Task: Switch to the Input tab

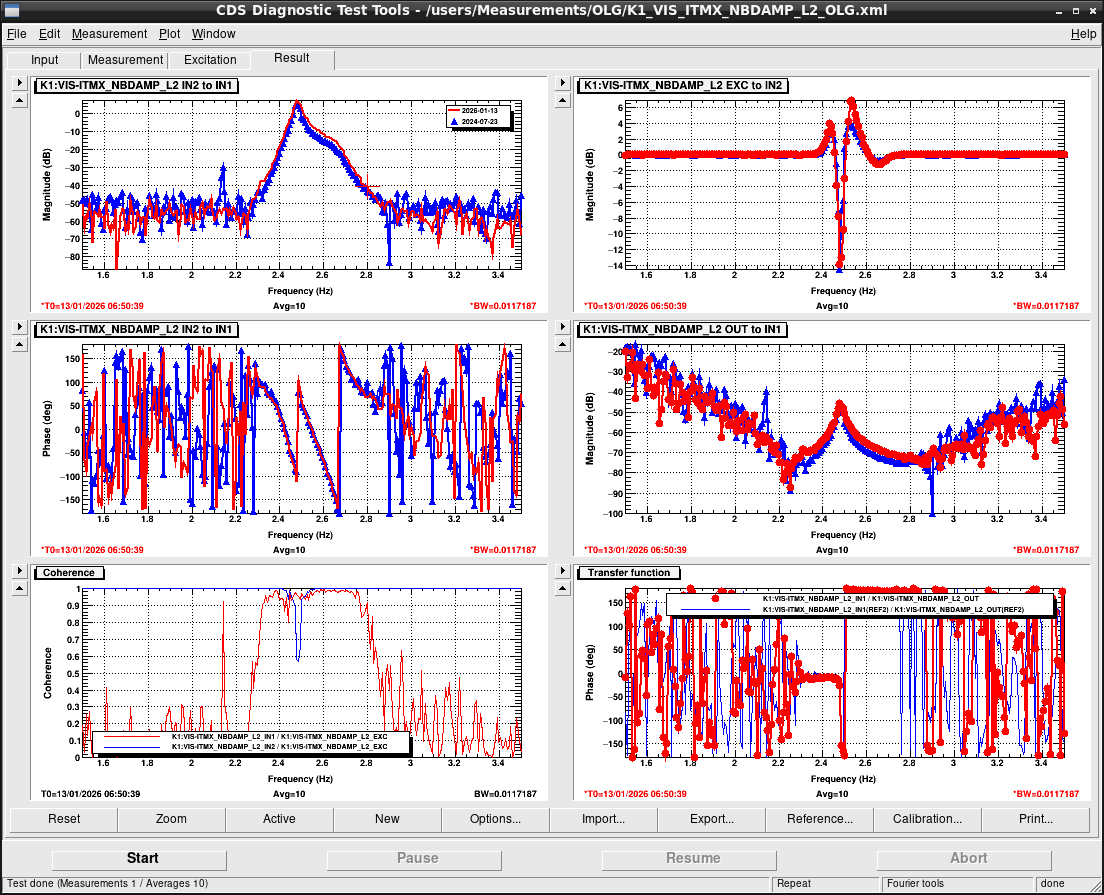Action: (45, 60)
